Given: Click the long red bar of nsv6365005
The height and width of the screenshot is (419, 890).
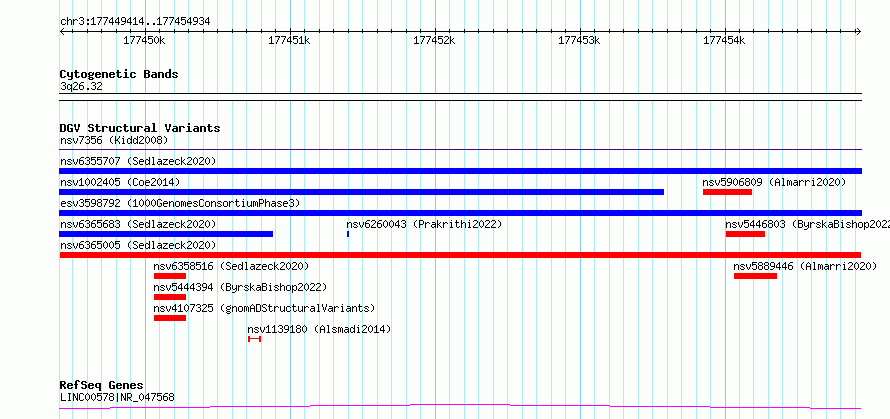Looking at the screenshot, I should pos(460,255).
